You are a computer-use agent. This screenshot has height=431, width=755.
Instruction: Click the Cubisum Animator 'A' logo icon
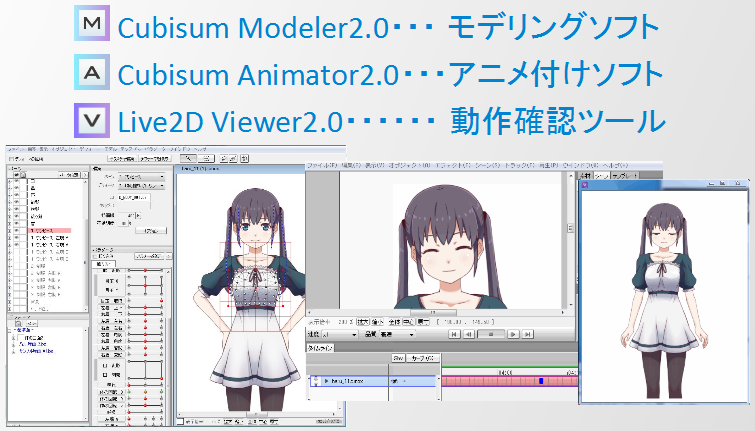coord(92,72)
